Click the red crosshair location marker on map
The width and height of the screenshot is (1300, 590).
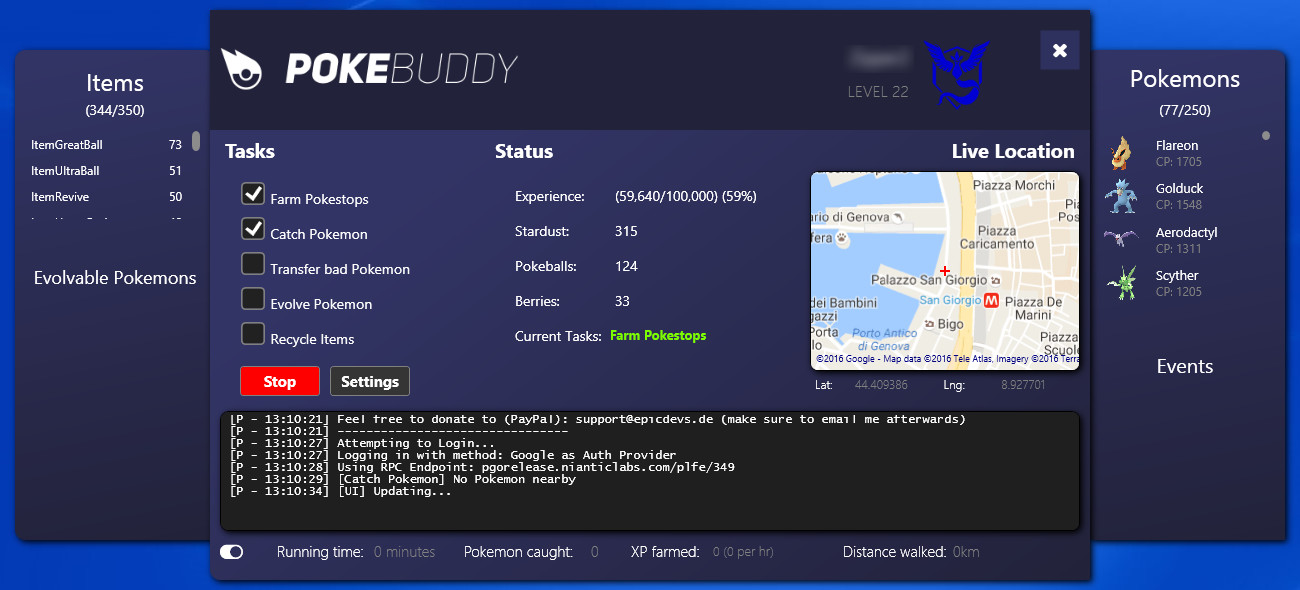(x=945, y=271)
